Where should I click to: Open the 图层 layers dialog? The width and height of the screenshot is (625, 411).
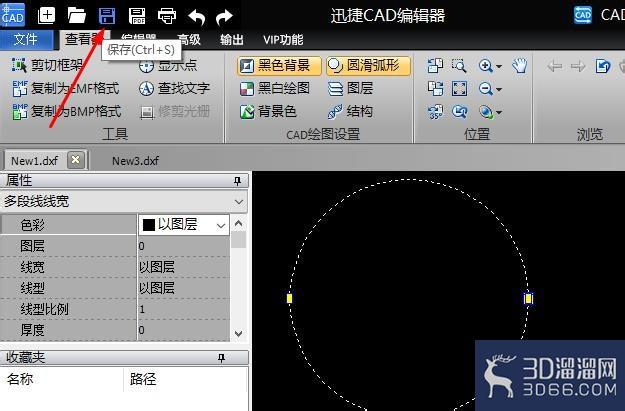350,88
